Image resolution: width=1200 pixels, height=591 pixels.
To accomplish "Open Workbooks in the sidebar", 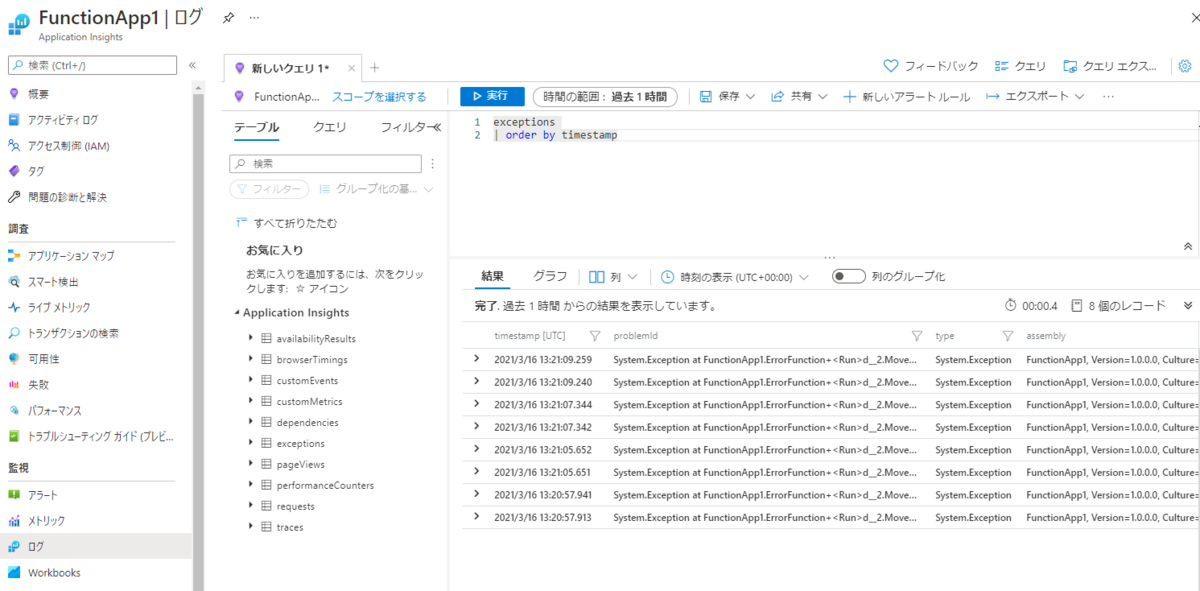I will click(54, 573).
